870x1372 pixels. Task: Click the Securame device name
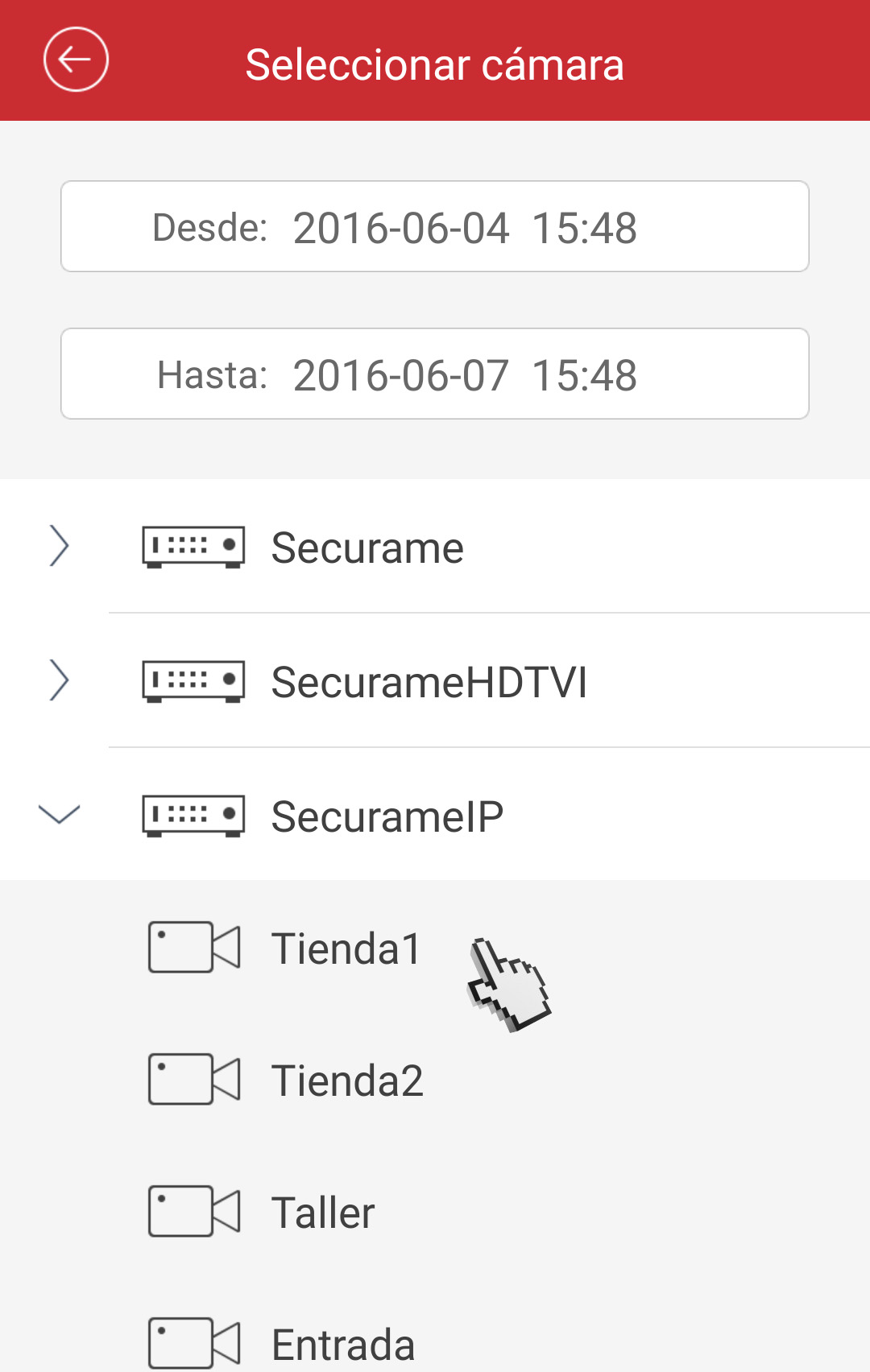click(367, 548)
